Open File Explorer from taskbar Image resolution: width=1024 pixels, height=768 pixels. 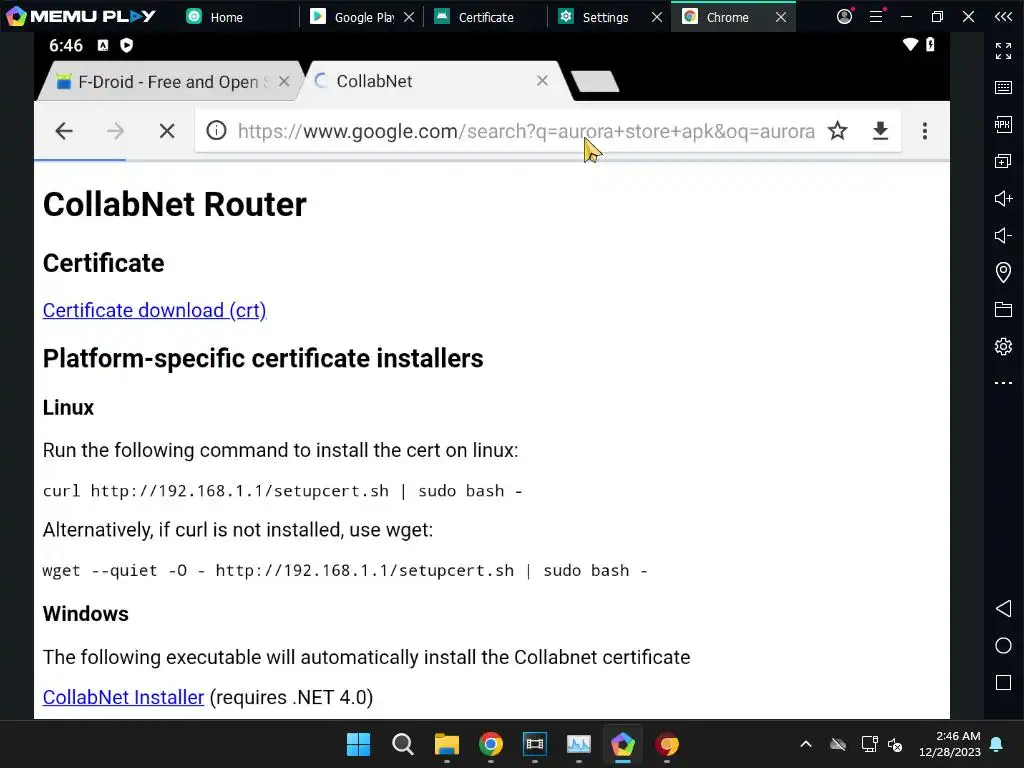click(x=447, y=744)
